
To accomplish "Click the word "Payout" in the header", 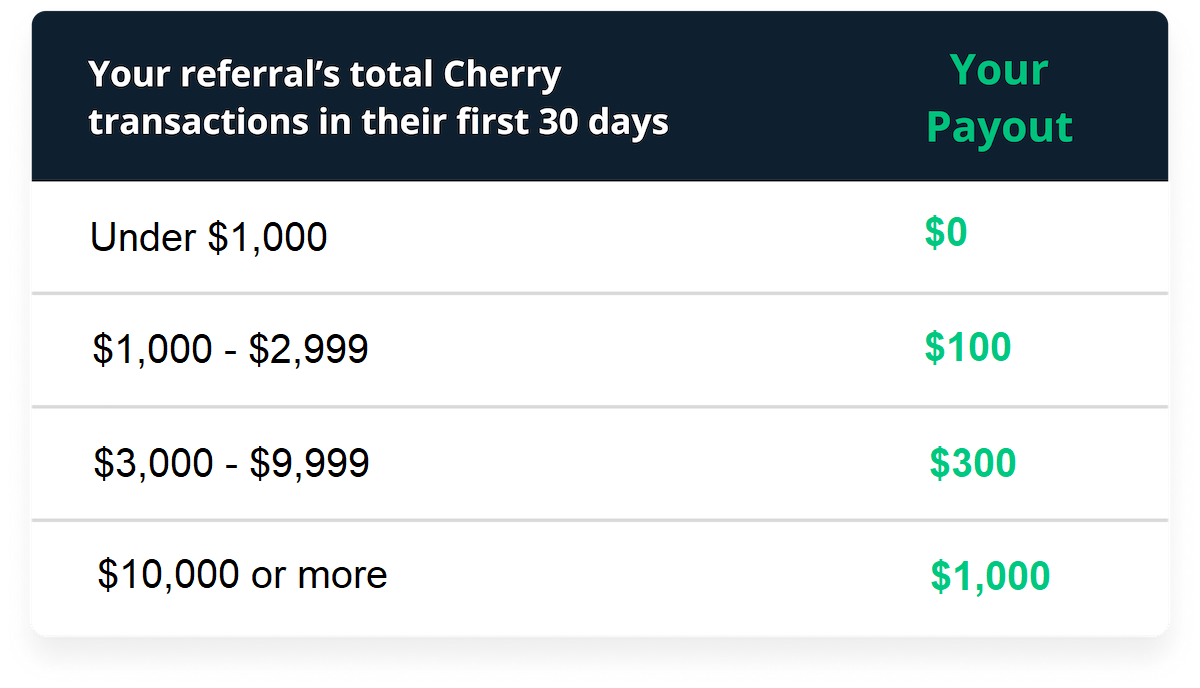I will coord(999,128).
